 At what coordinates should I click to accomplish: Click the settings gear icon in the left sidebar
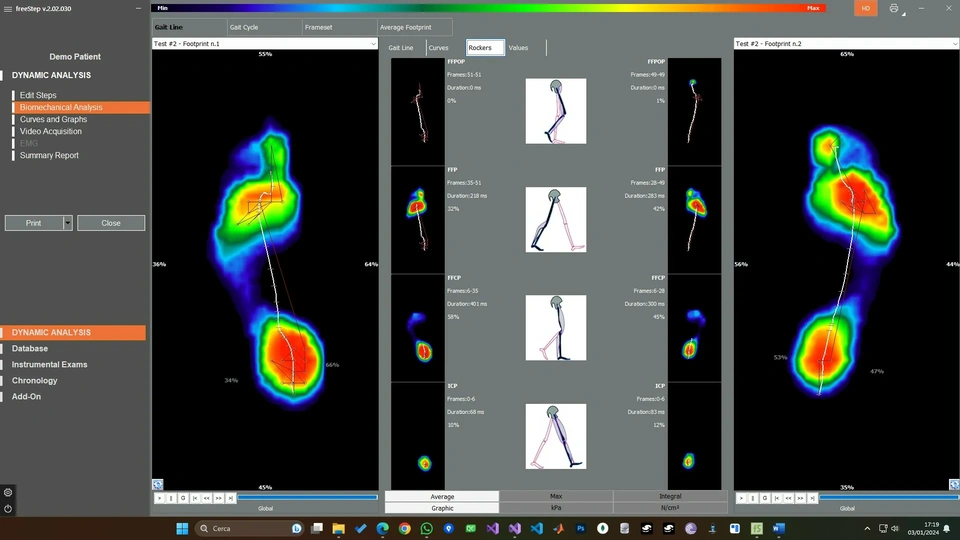8,492
